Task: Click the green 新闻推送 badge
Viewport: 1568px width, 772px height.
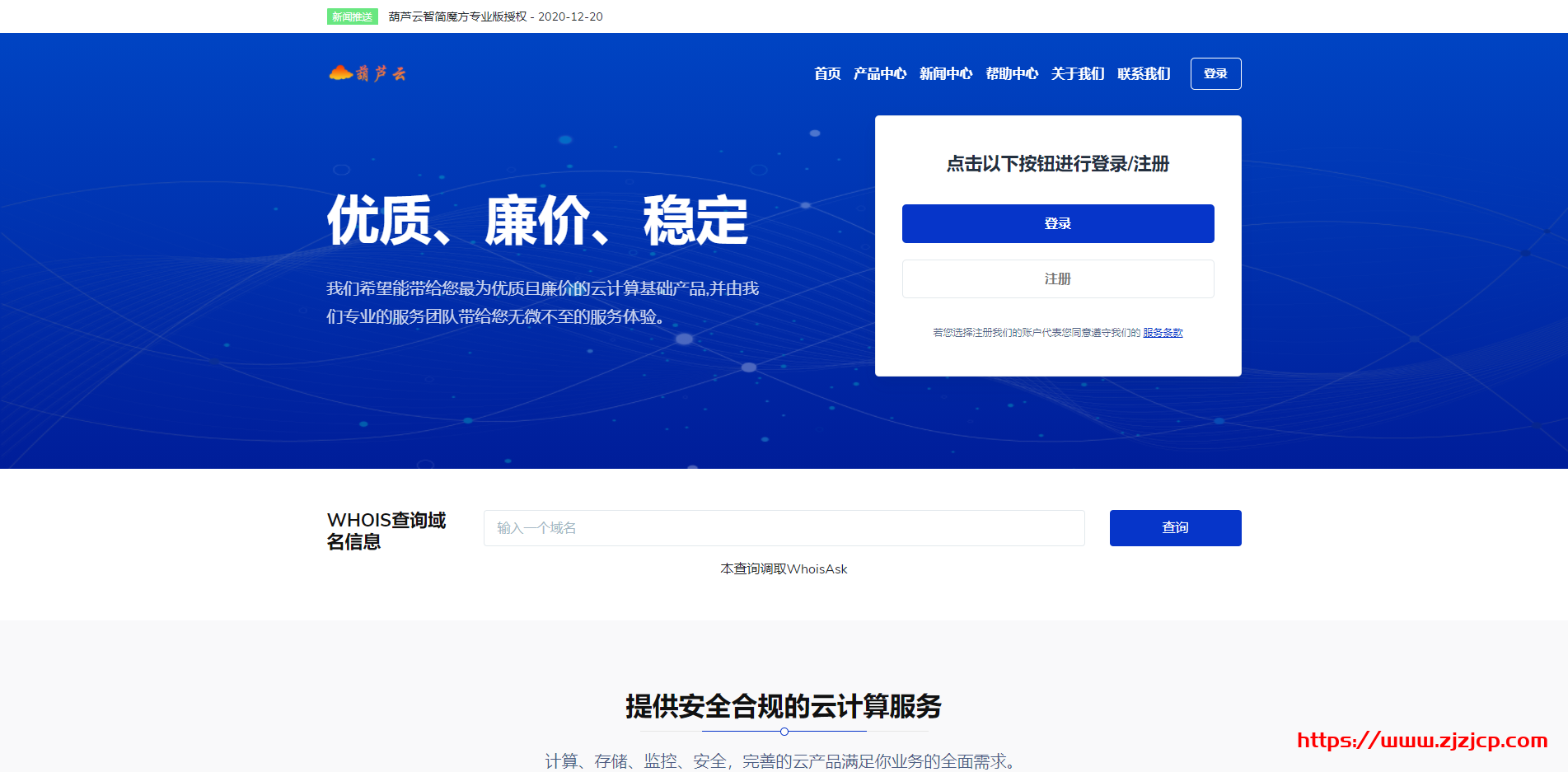Action: (x=353, y=16)
